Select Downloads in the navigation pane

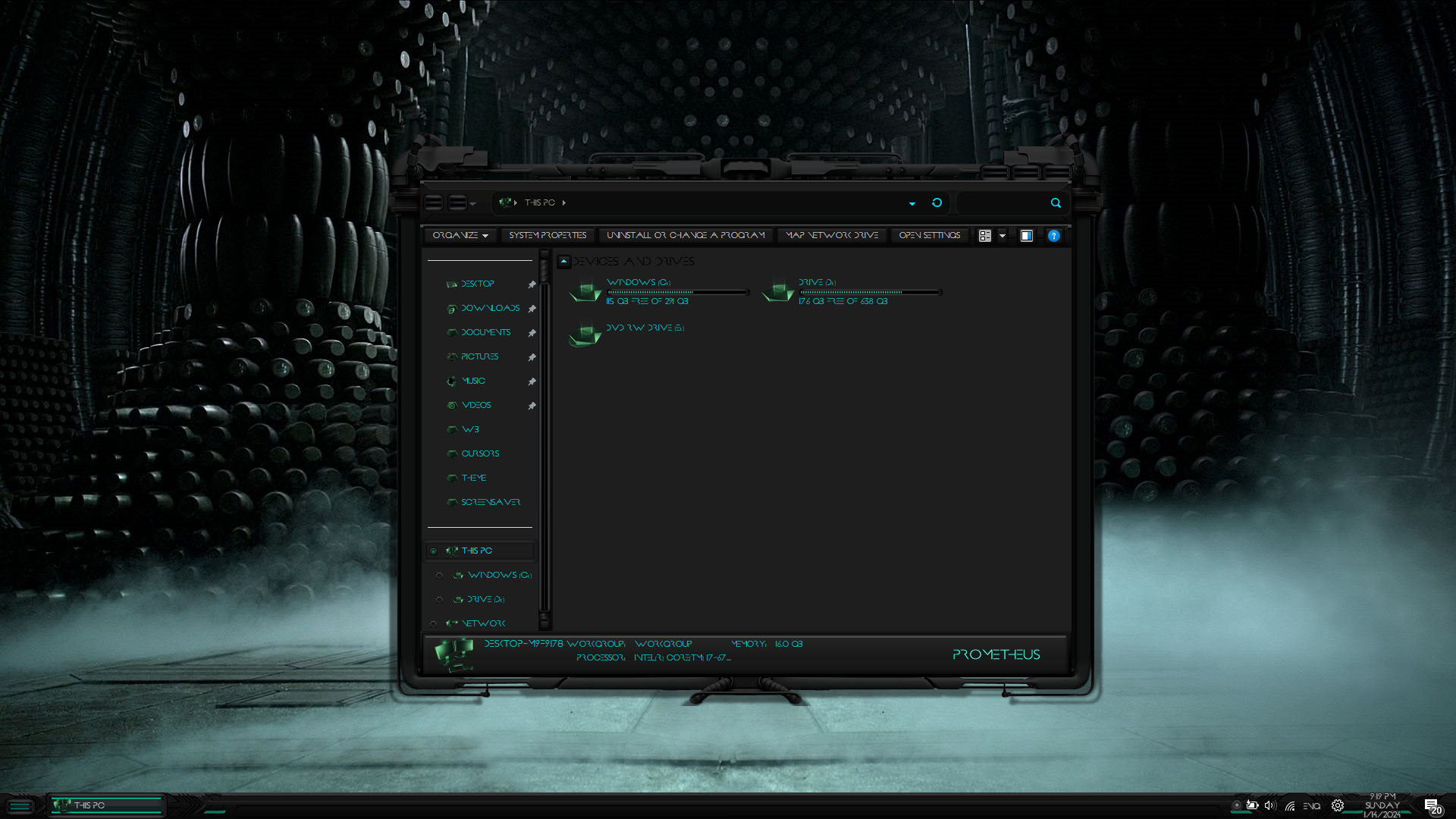click(490, 309)
